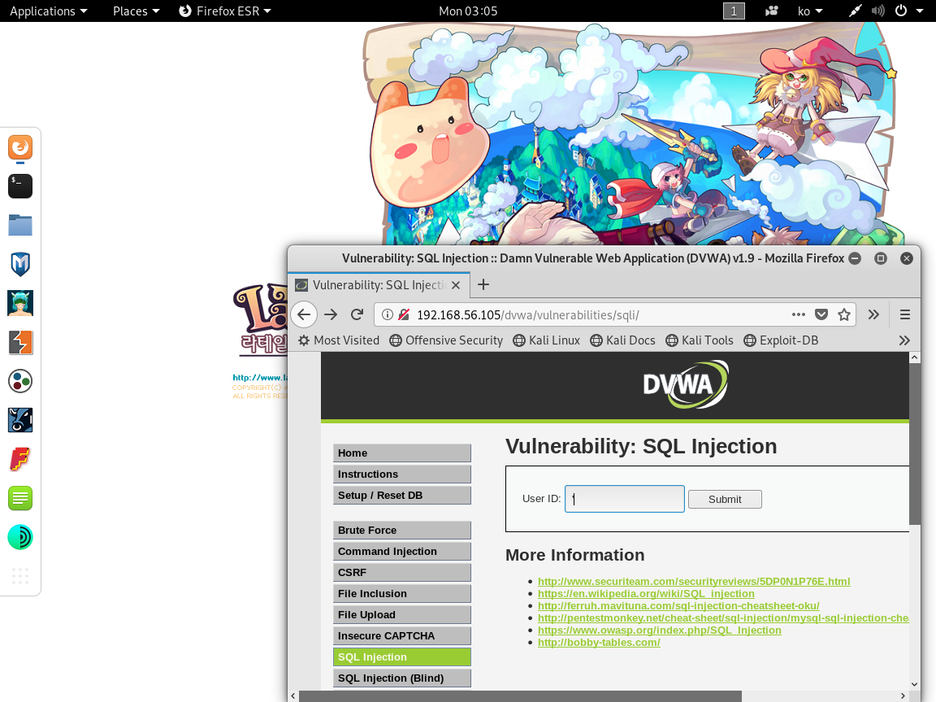
Task: Save page to Pocket
Action: [x=821, y=315]
